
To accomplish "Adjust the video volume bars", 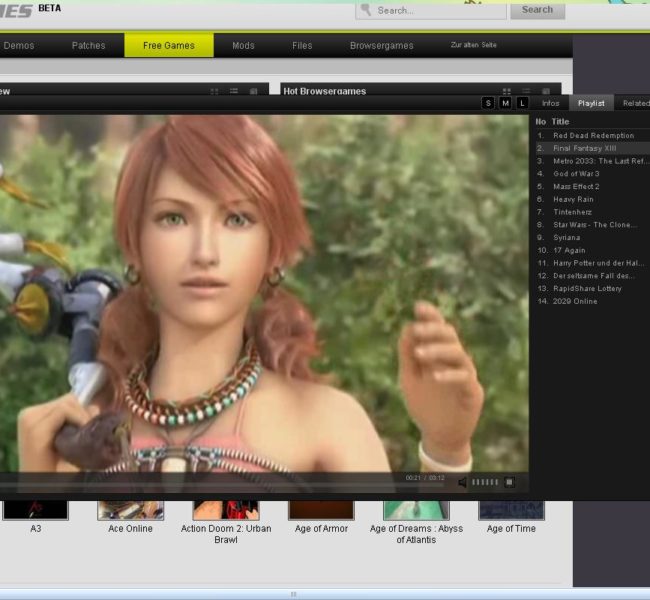I will pos(485,482).
